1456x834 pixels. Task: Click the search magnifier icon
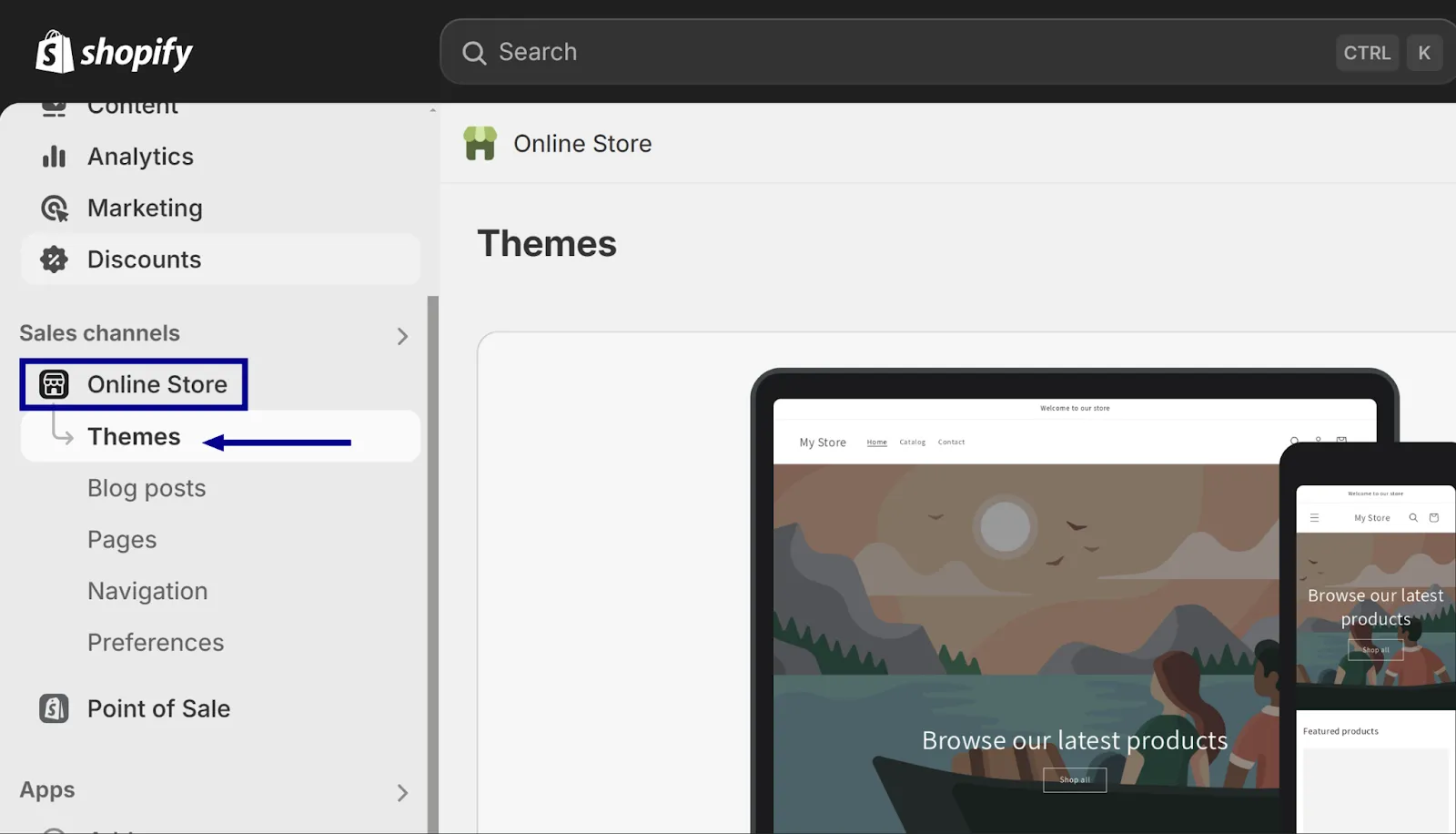click(x=474, y=53)
